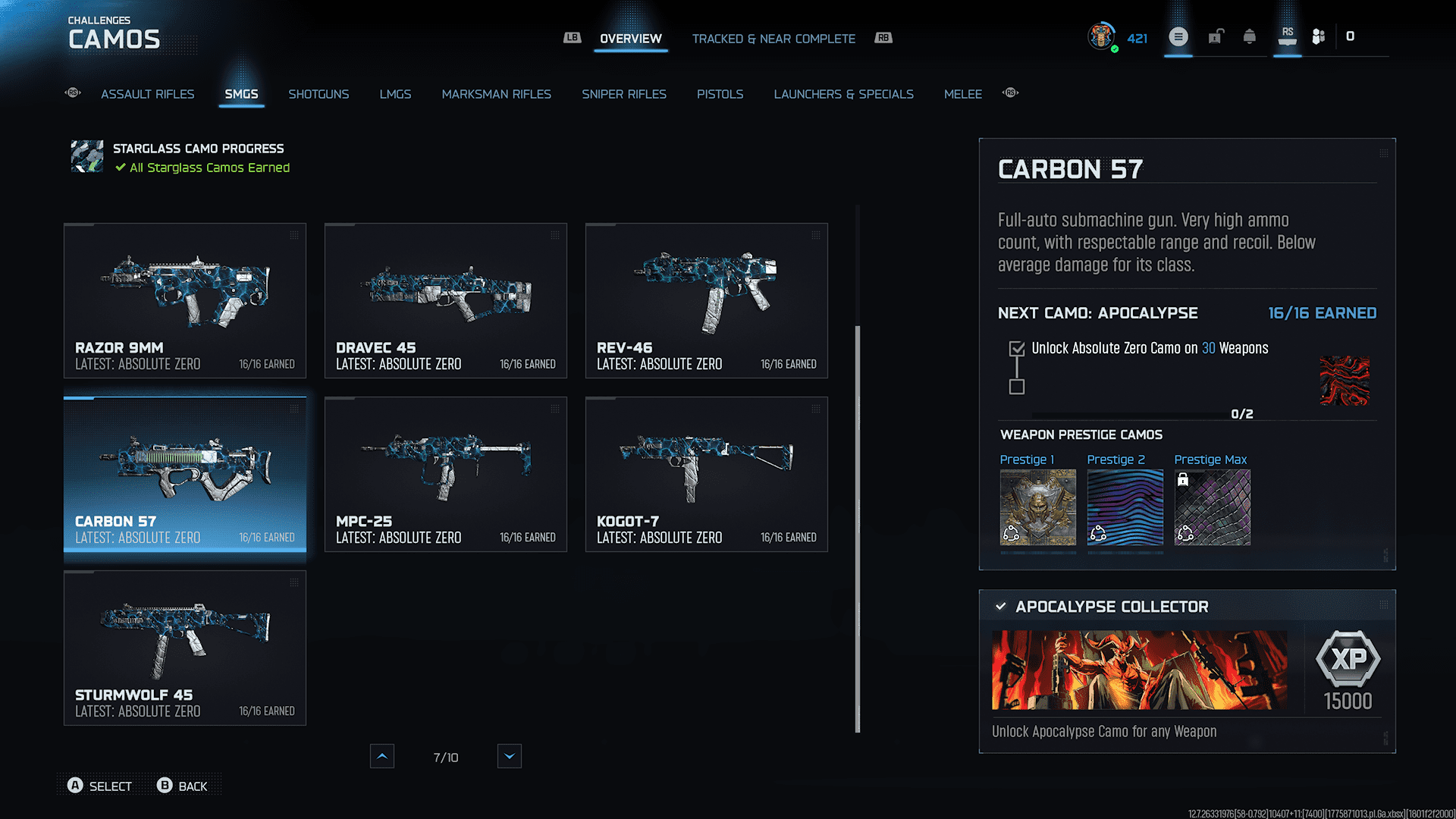Open the Shotguns weapon category tab
The width and height of the screenshot is (1456, 819).
point(318,94)
